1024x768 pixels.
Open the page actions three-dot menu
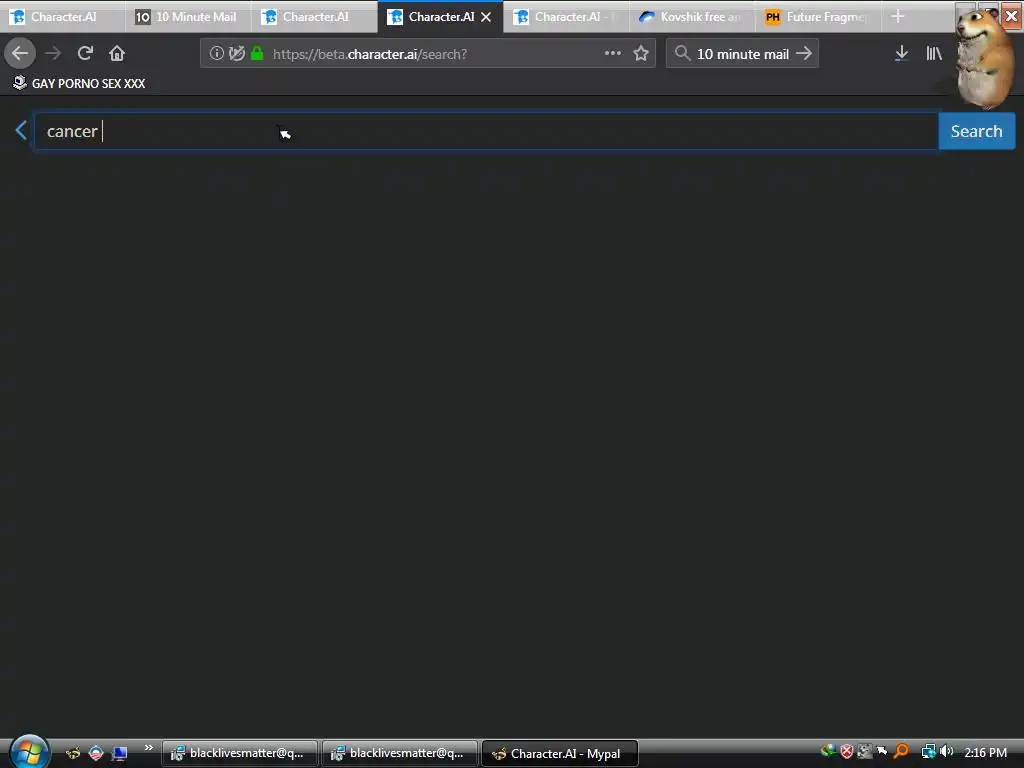[613, 53]
